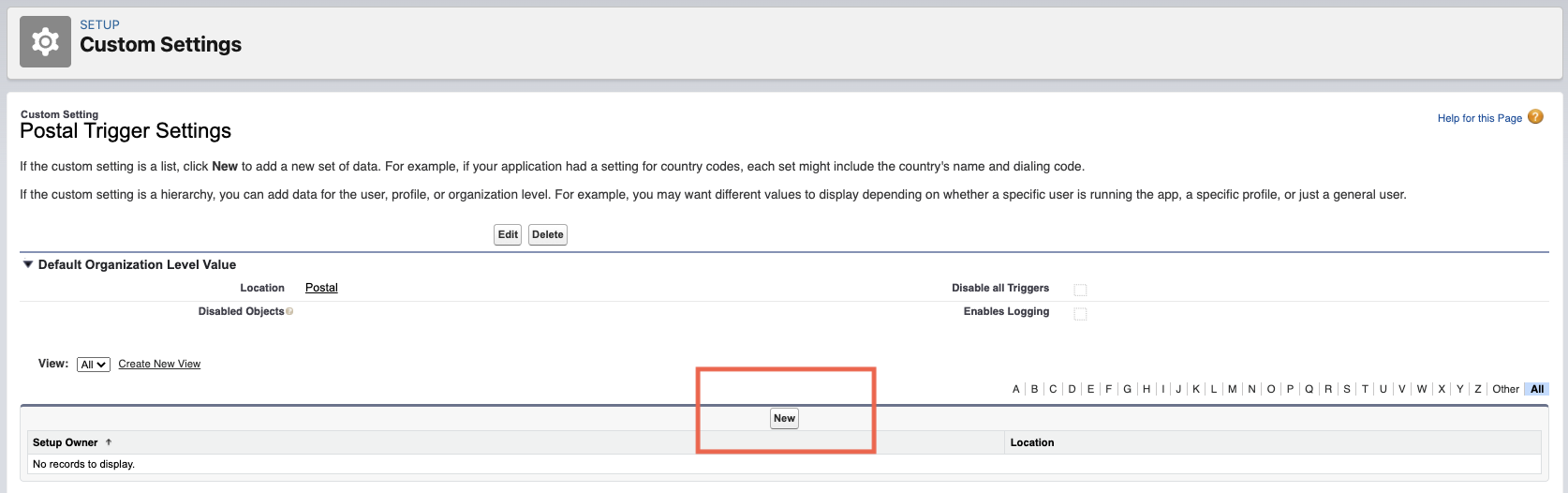This screenshot has height=493, width=1568.
Task: Open the Help for this Page link
Action: 1479,118
